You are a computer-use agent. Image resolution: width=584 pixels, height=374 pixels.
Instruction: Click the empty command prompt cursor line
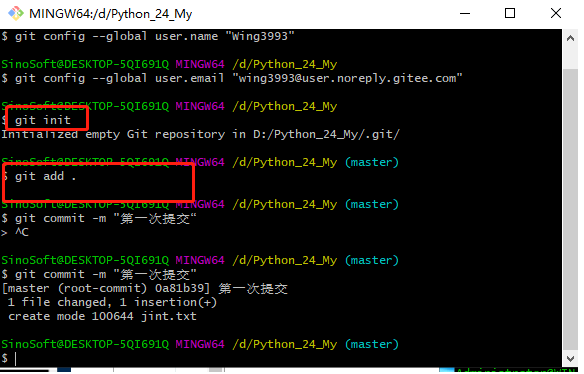(9, 358)
